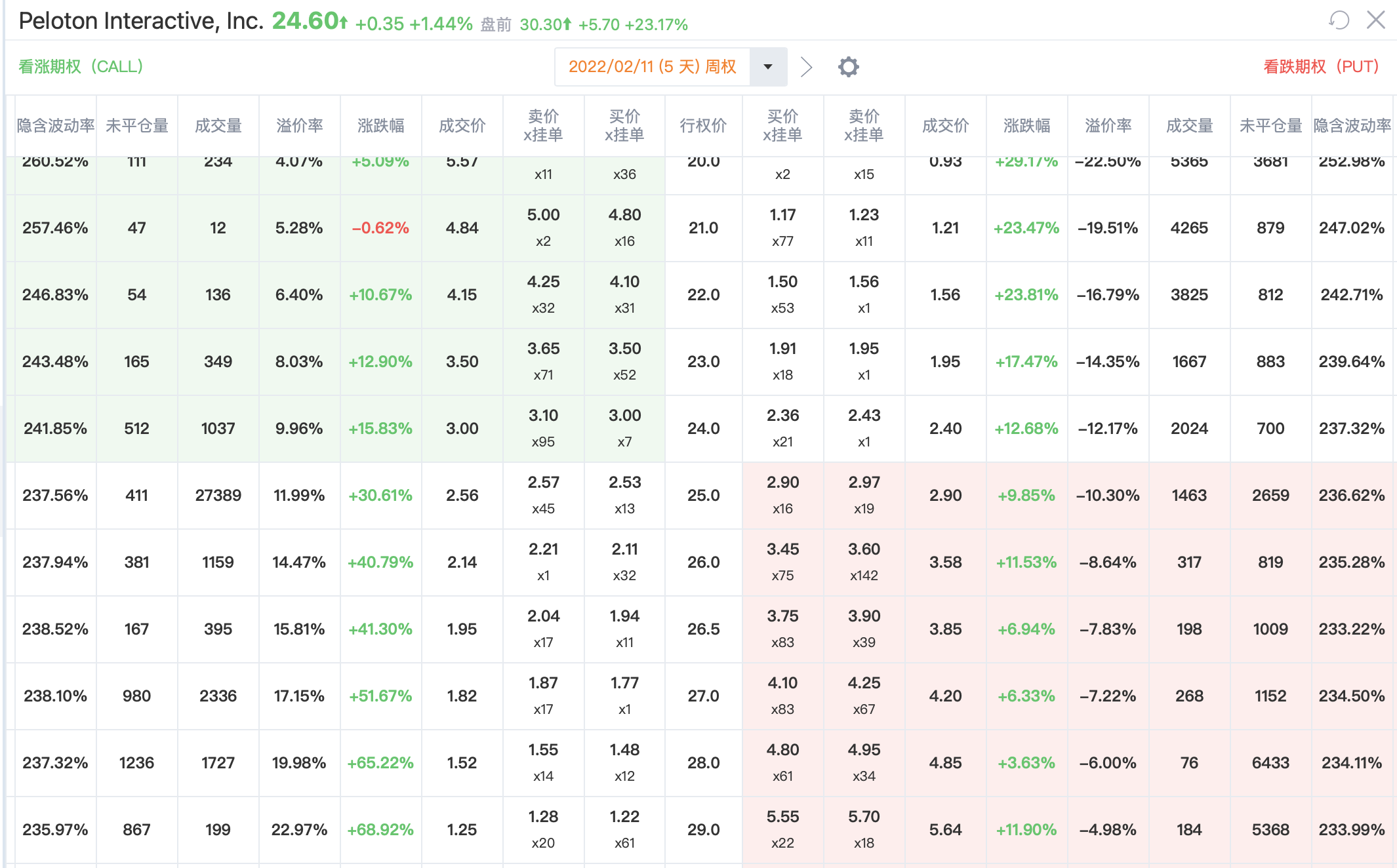Open the expiration date dropdown arrow
1397x868 pixels.
coord(768,66)
